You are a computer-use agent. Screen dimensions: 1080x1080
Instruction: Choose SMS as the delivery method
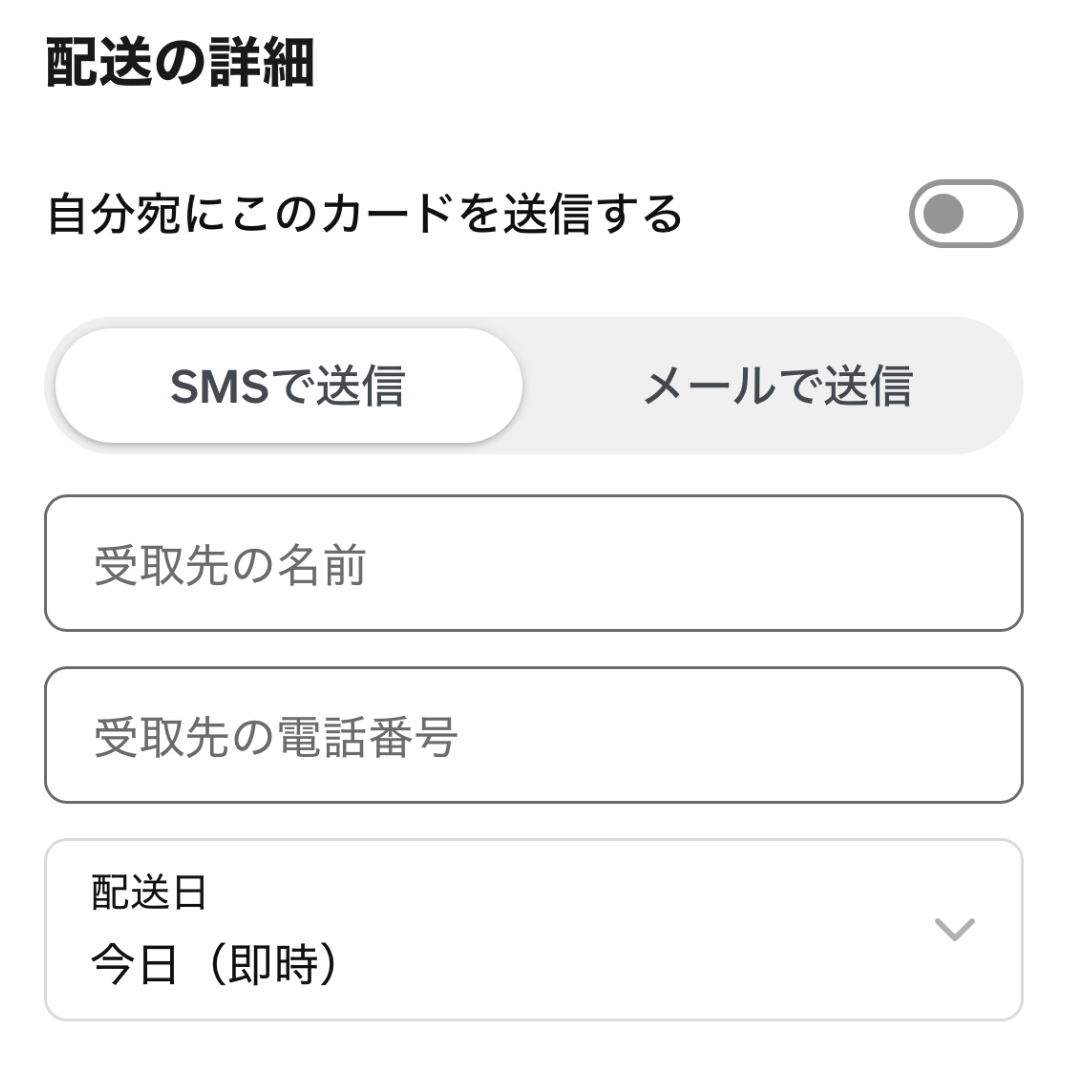point(283,385)
